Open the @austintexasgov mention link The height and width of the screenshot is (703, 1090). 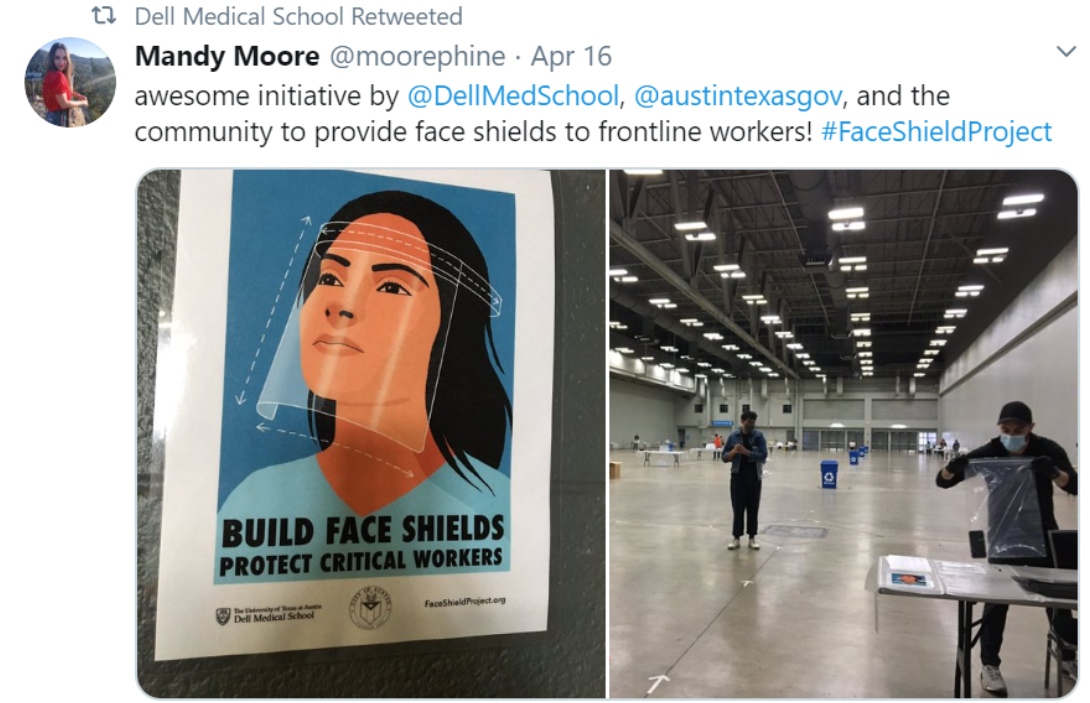[738, 96]
